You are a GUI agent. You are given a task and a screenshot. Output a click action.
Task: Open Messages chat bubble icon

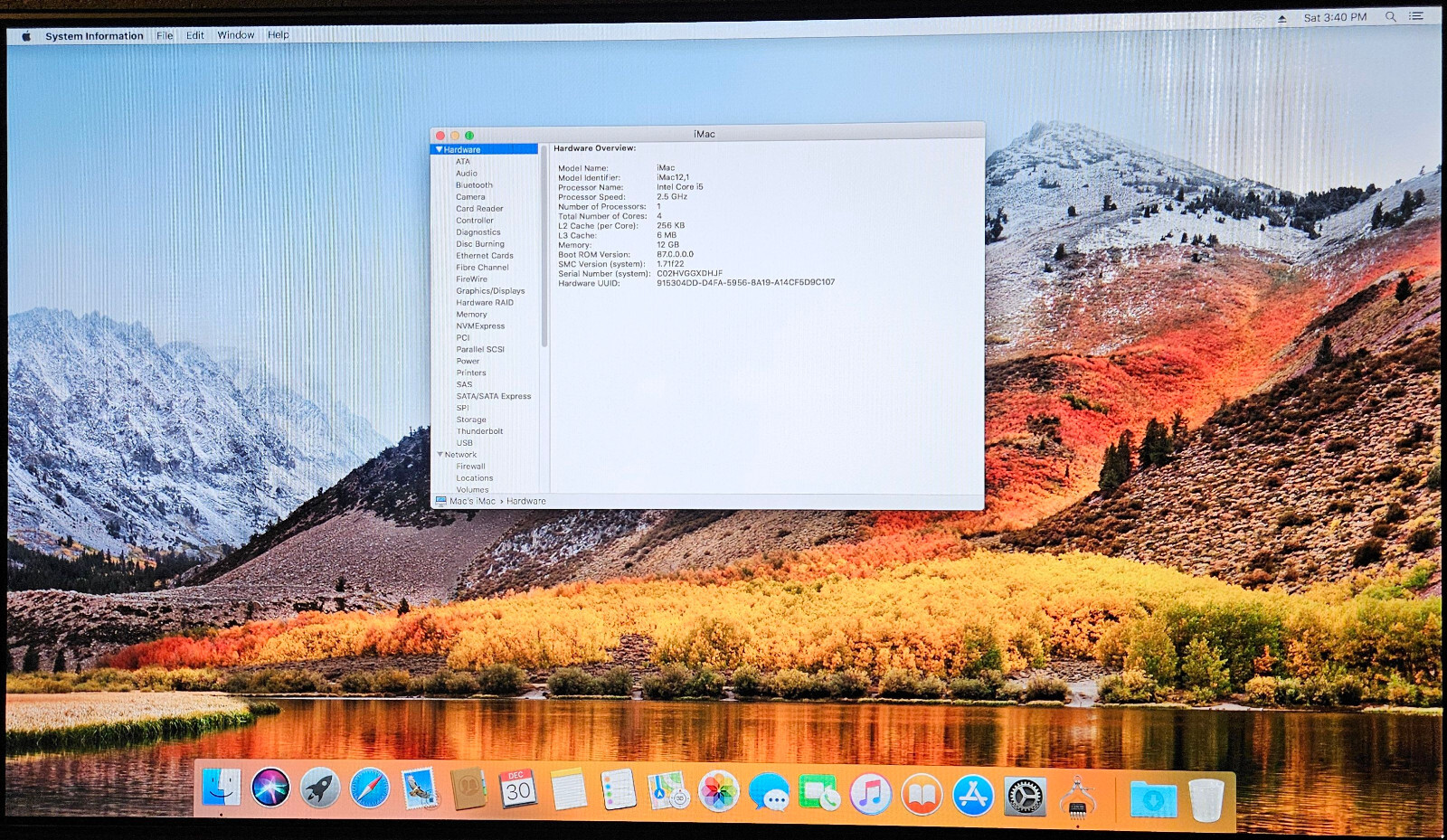[770, 793]
